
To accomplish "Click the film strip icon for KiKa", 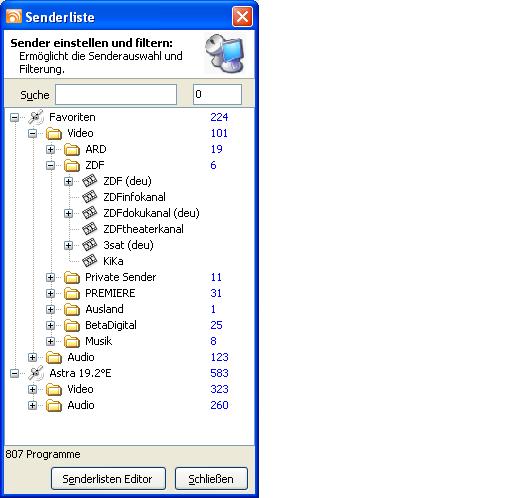I will click(x=90, y=261).
